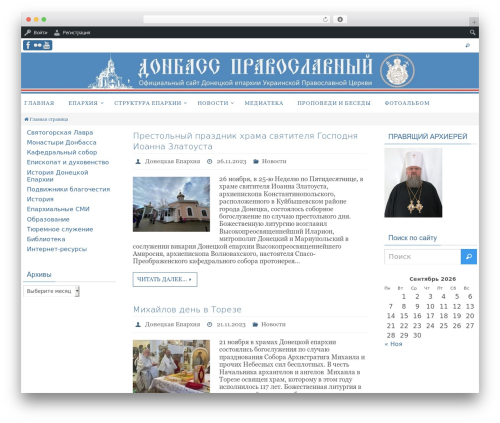Click the Архивы sidebar heading

(39, 275)
